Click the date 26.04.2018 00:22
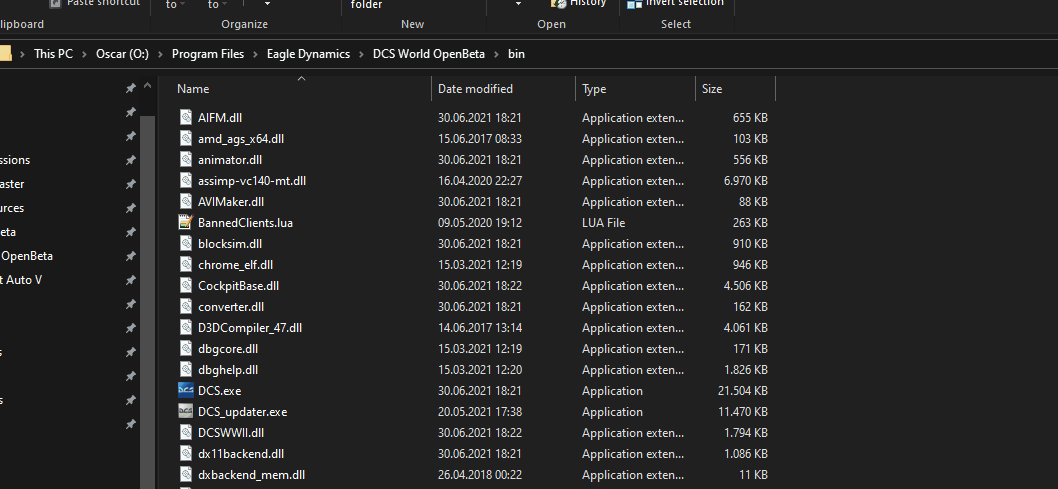Viewport: 1058px width, 489px height. [480, 475]
